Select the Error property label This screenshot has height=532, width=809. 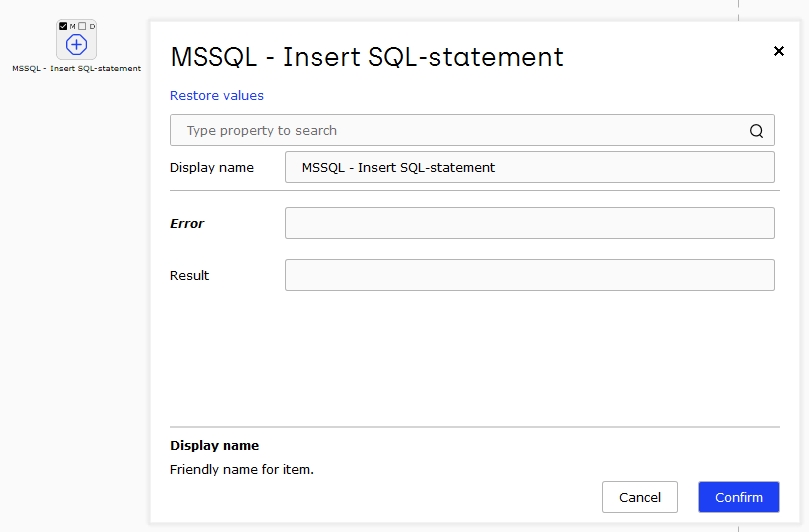click(187, 223)
